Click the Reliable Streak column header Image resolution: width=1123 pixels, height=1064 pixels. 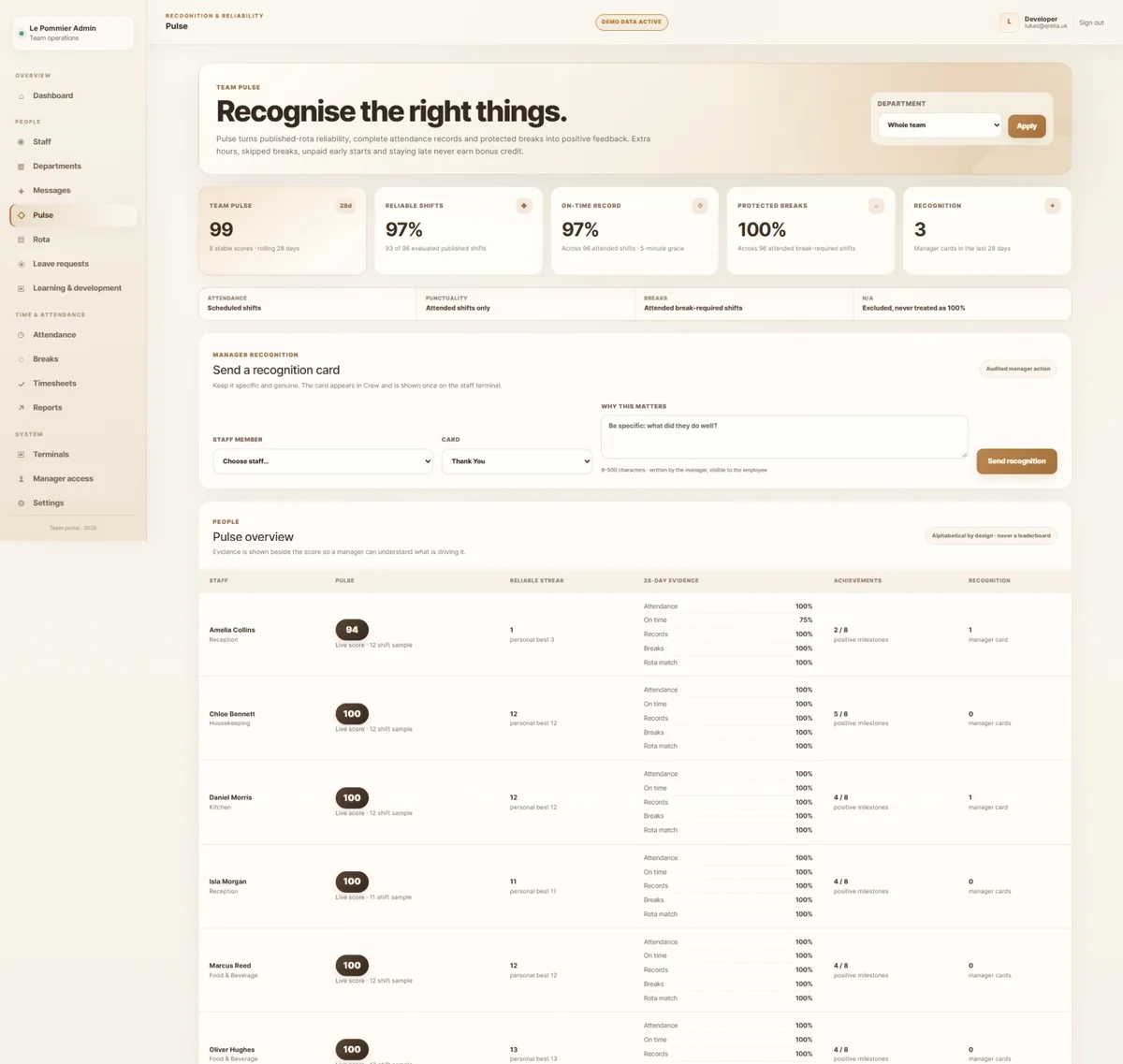(537, 581)
